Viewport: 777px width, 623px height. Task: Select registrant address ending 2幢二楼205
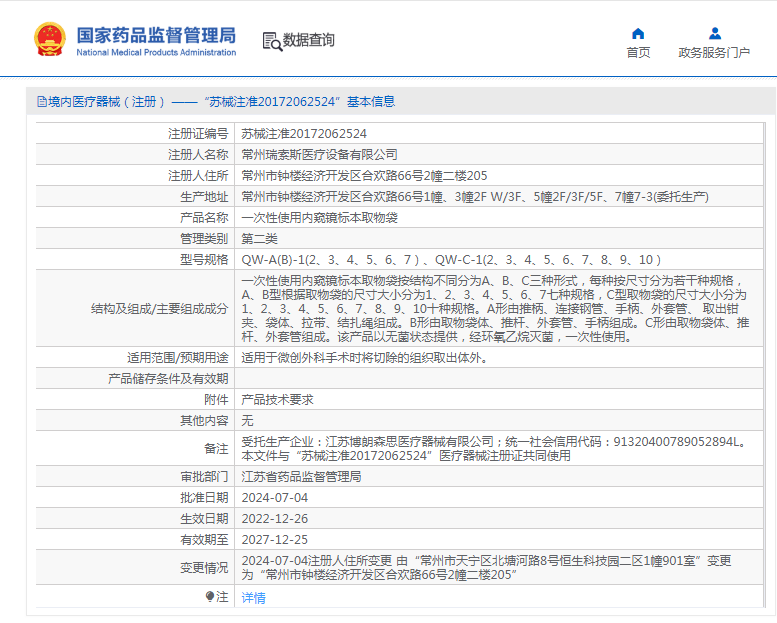click(x=364, y=175)
